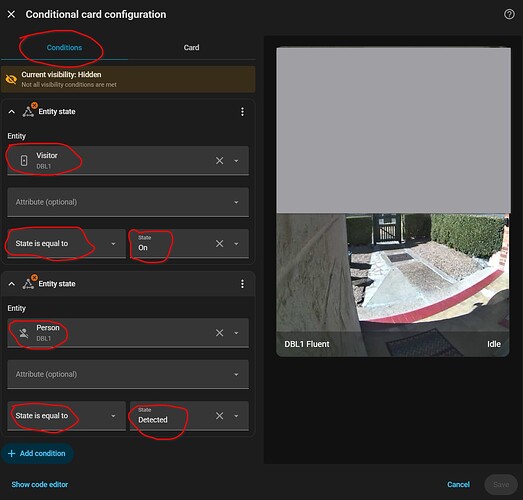523x500 pixels.
Task: Clear the On state value
Action: click(x=219, y=243)
